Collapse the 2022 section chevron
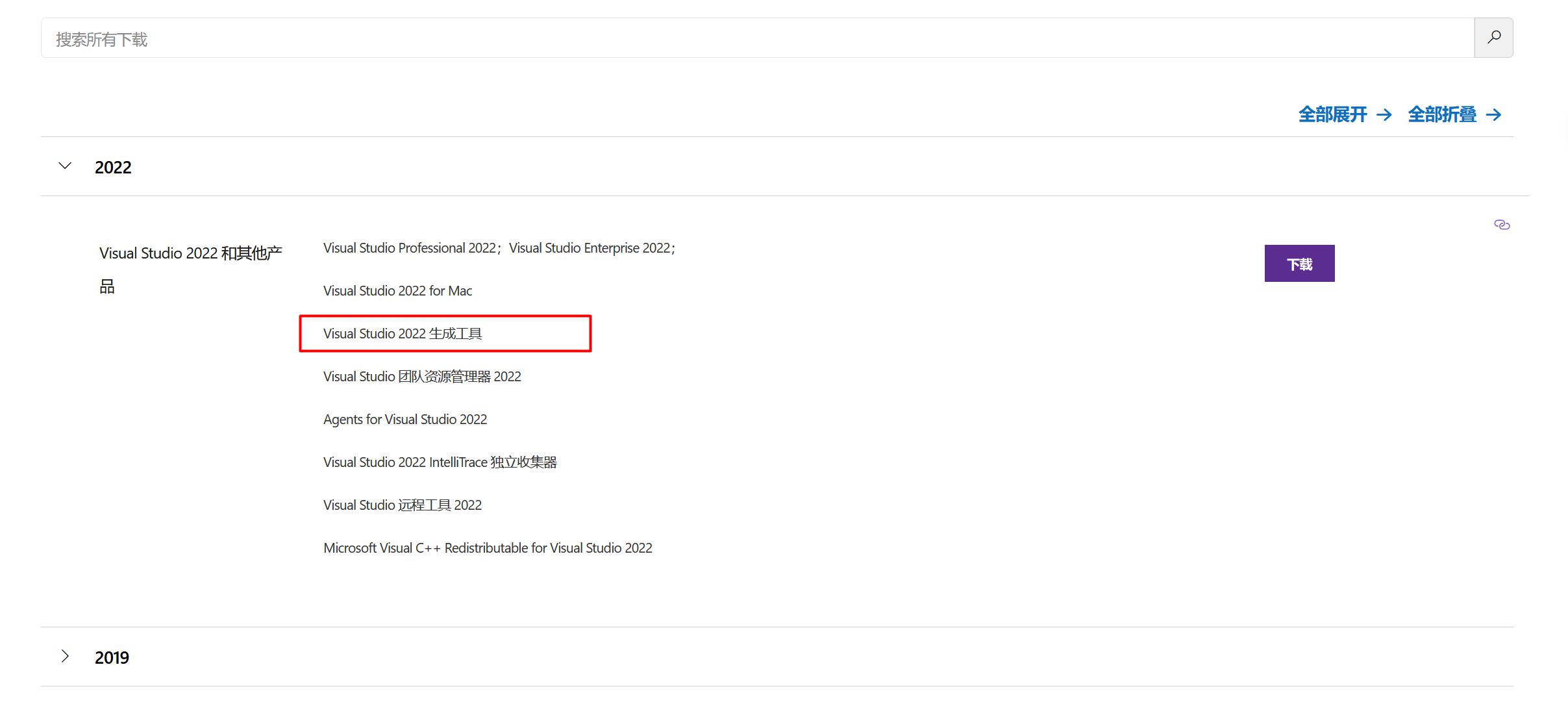This screenshot has width=1568, height=704. [x=65, y=166]
